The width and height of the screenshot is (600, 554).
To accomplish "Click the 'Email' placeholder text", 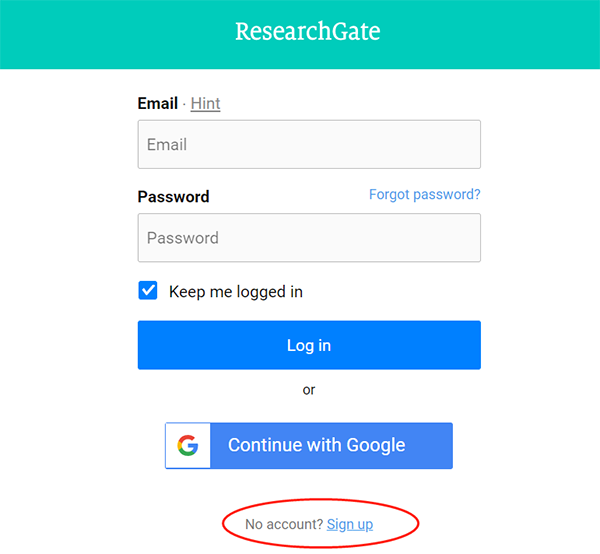I will pyautogui.click(x=167, y=144).
